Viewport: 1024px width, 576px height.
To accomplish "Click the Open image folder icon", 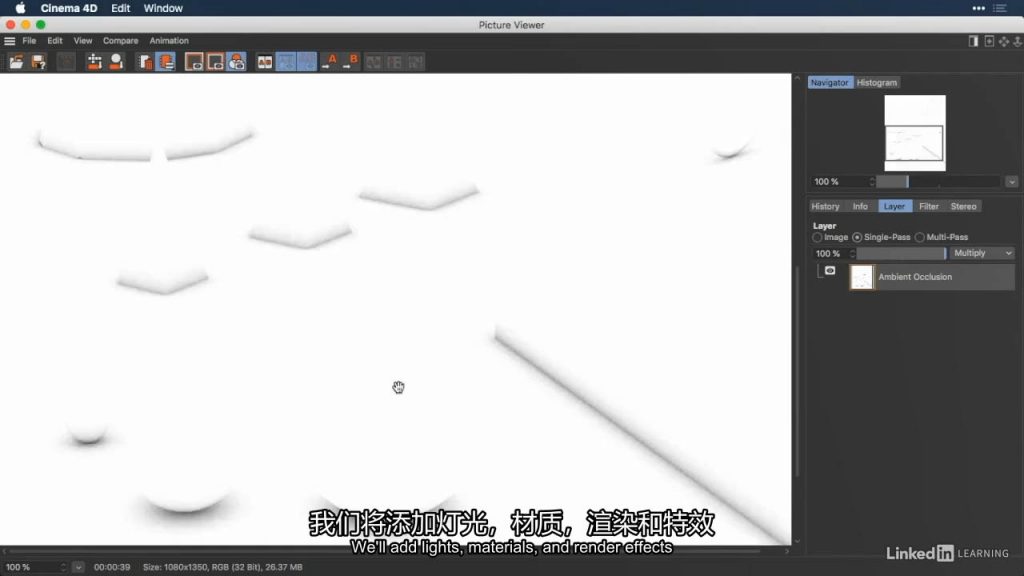I will (x=16, y=62).
